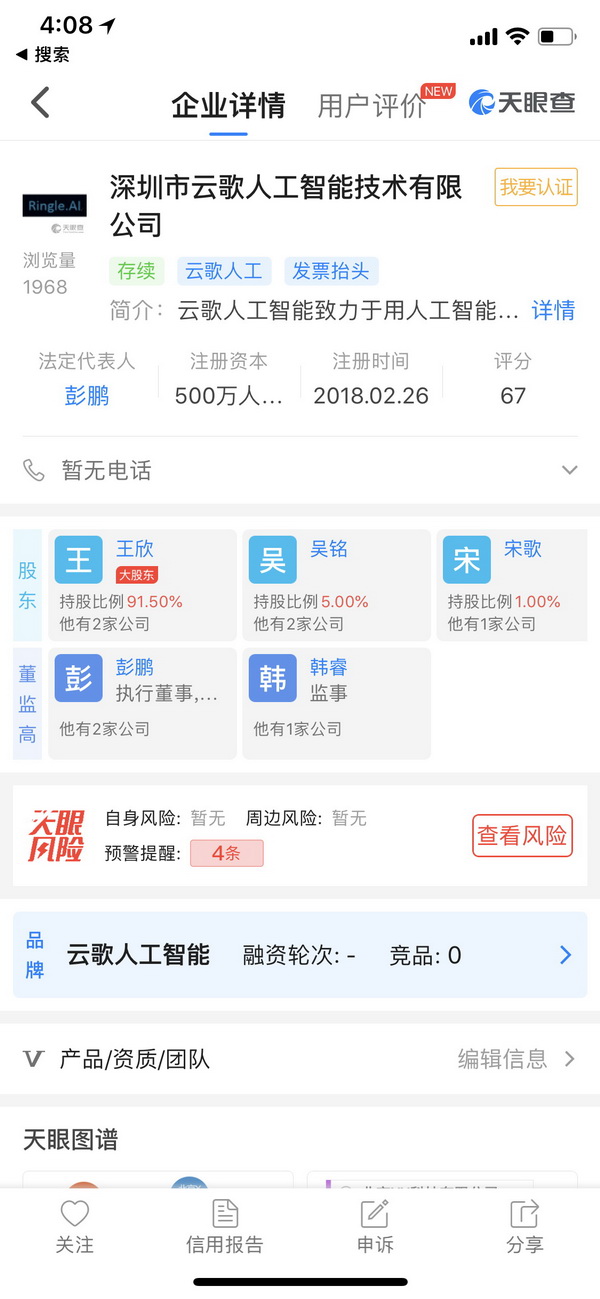600x1299 pixels.
Task: Open brand 云歌人工智能
Action: click(x=138, y=955)
